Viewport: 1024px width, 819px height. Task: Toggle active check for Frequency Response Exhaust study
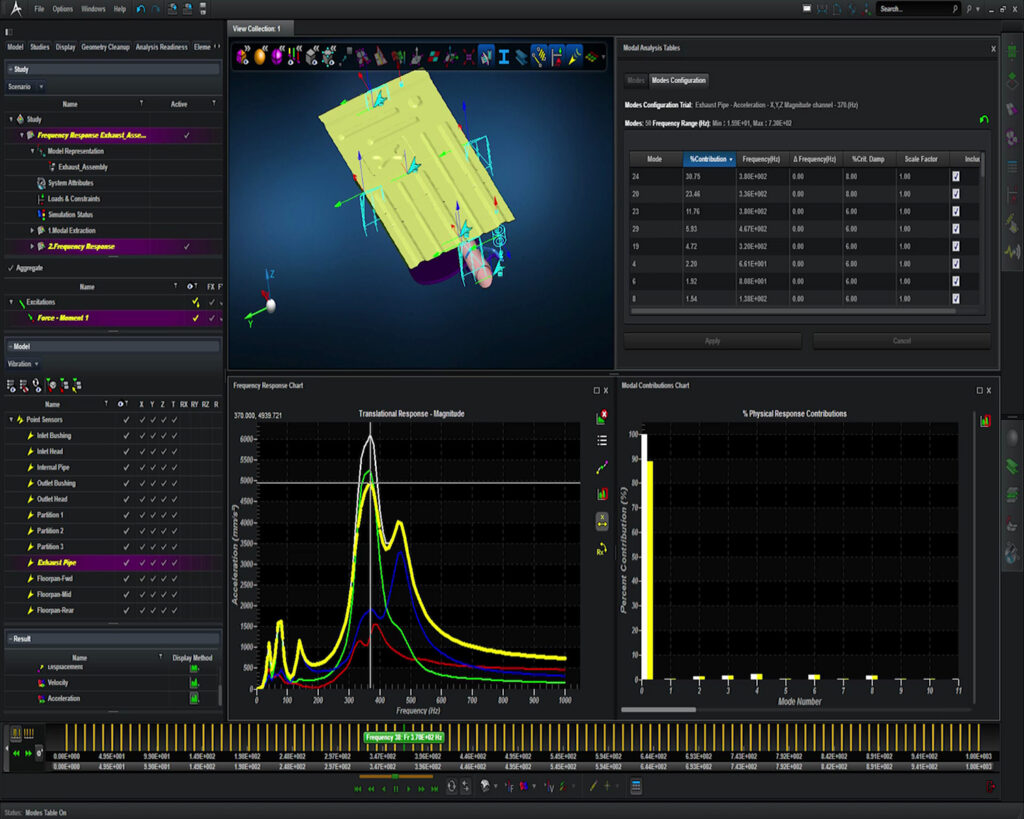pyautogui.click(x=187, y=135)
